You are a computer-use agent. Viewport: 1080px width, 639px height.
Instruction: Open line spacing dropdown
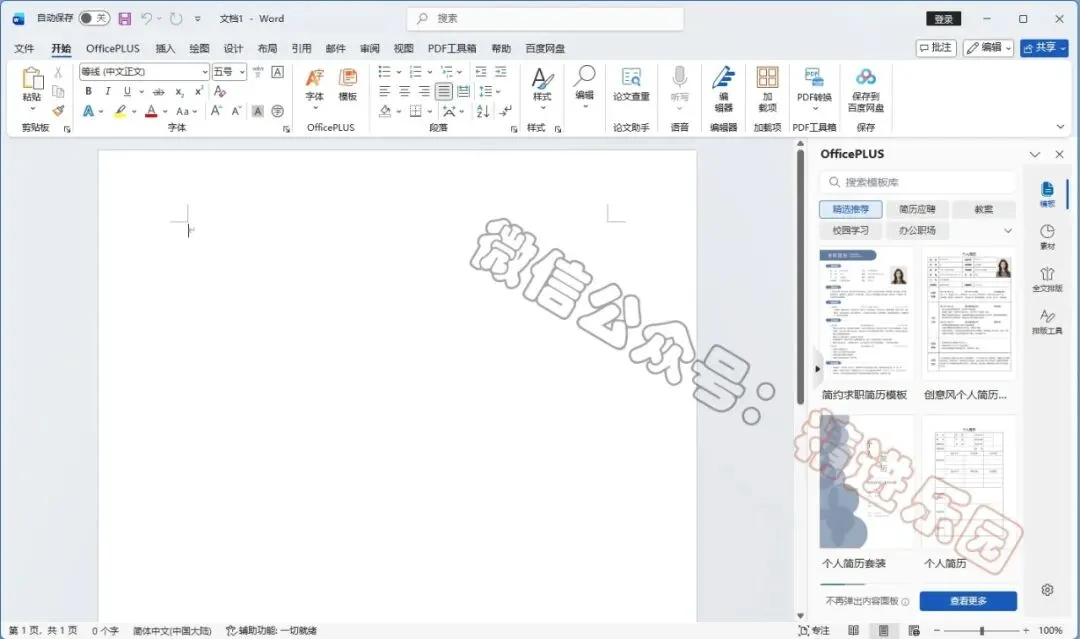490,91
